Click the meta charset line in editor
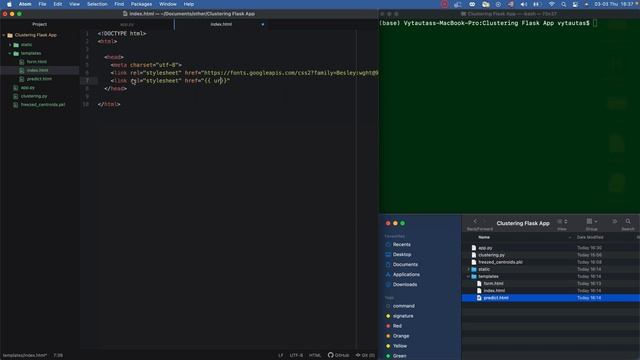The height and width of the screenshot is (360, 640). point(146,65)
